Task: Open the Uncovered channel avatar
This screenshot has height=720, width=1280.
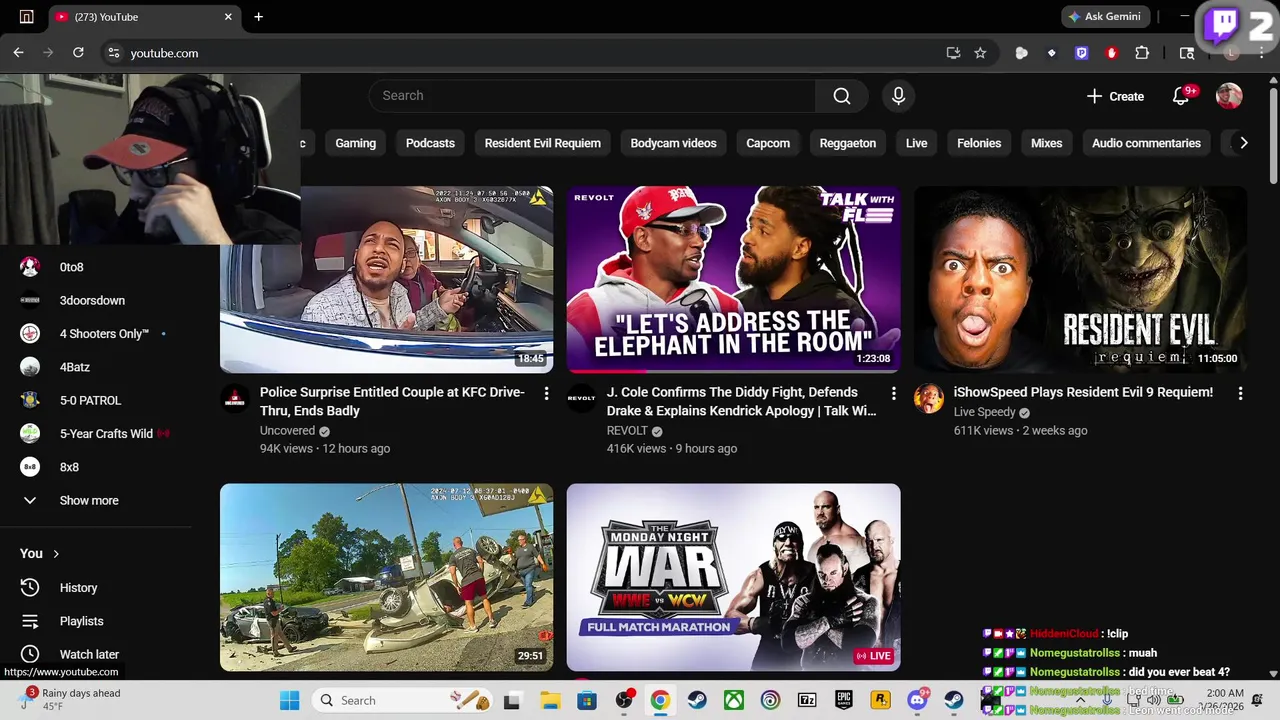Action: pos(235,398)
